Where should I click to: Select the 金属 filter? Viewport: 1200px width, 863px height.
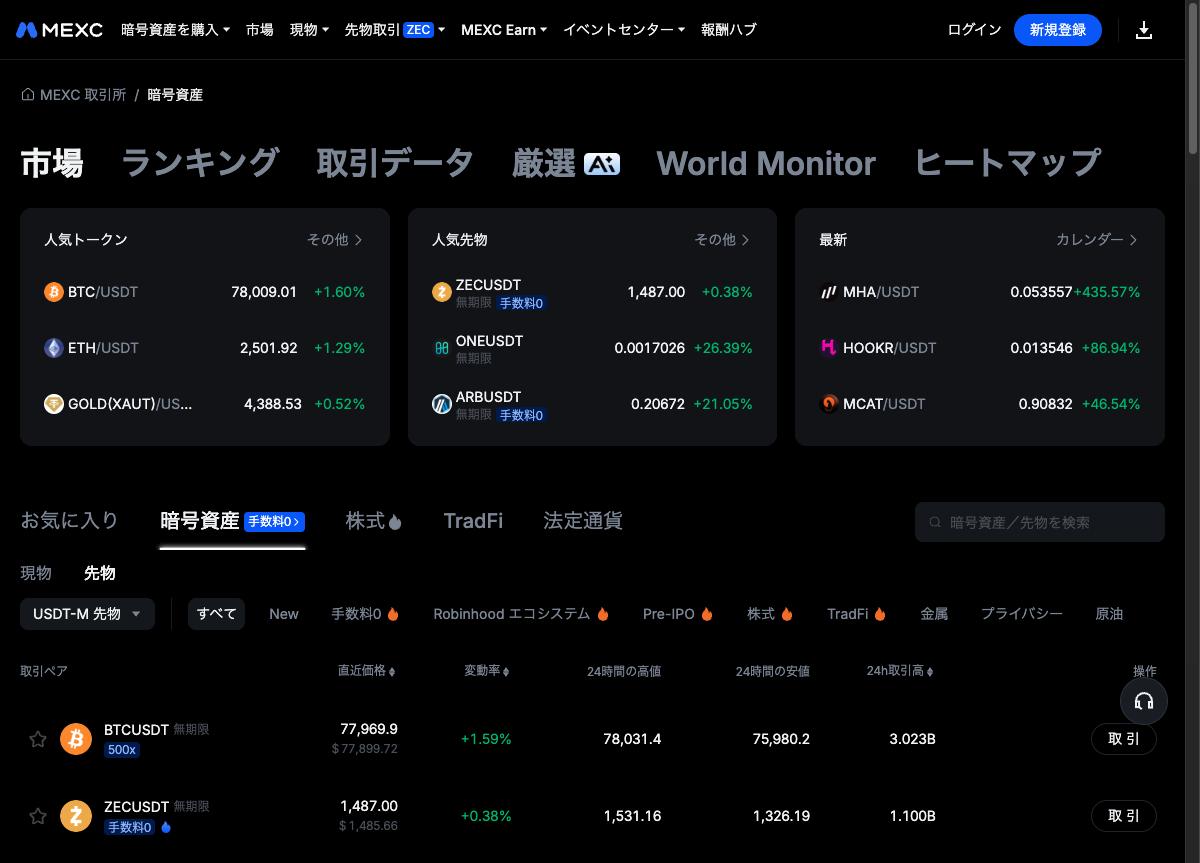click(934, 614)
